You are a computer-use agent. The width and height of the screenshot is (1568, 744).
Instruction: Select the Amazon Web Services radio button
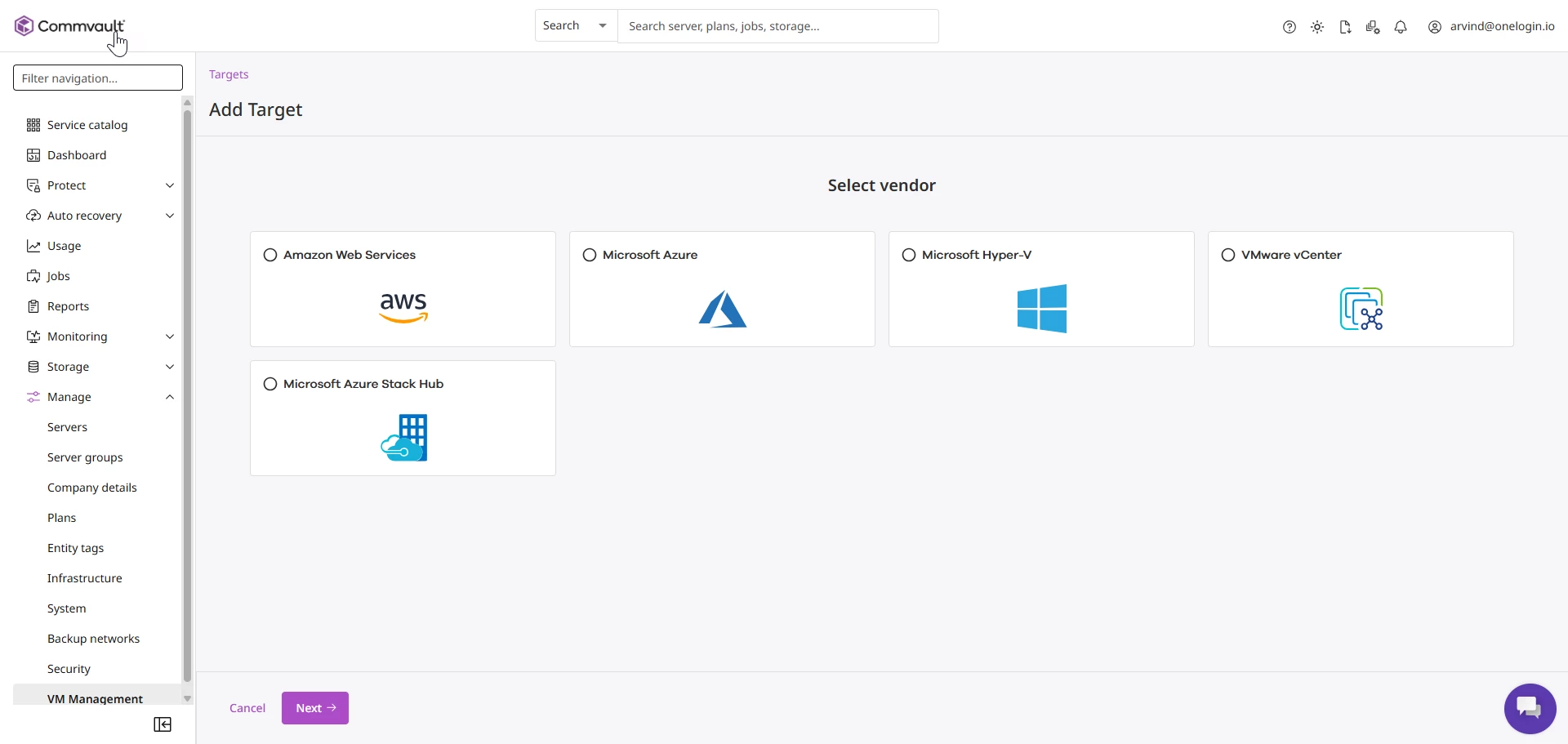(270, 255)
